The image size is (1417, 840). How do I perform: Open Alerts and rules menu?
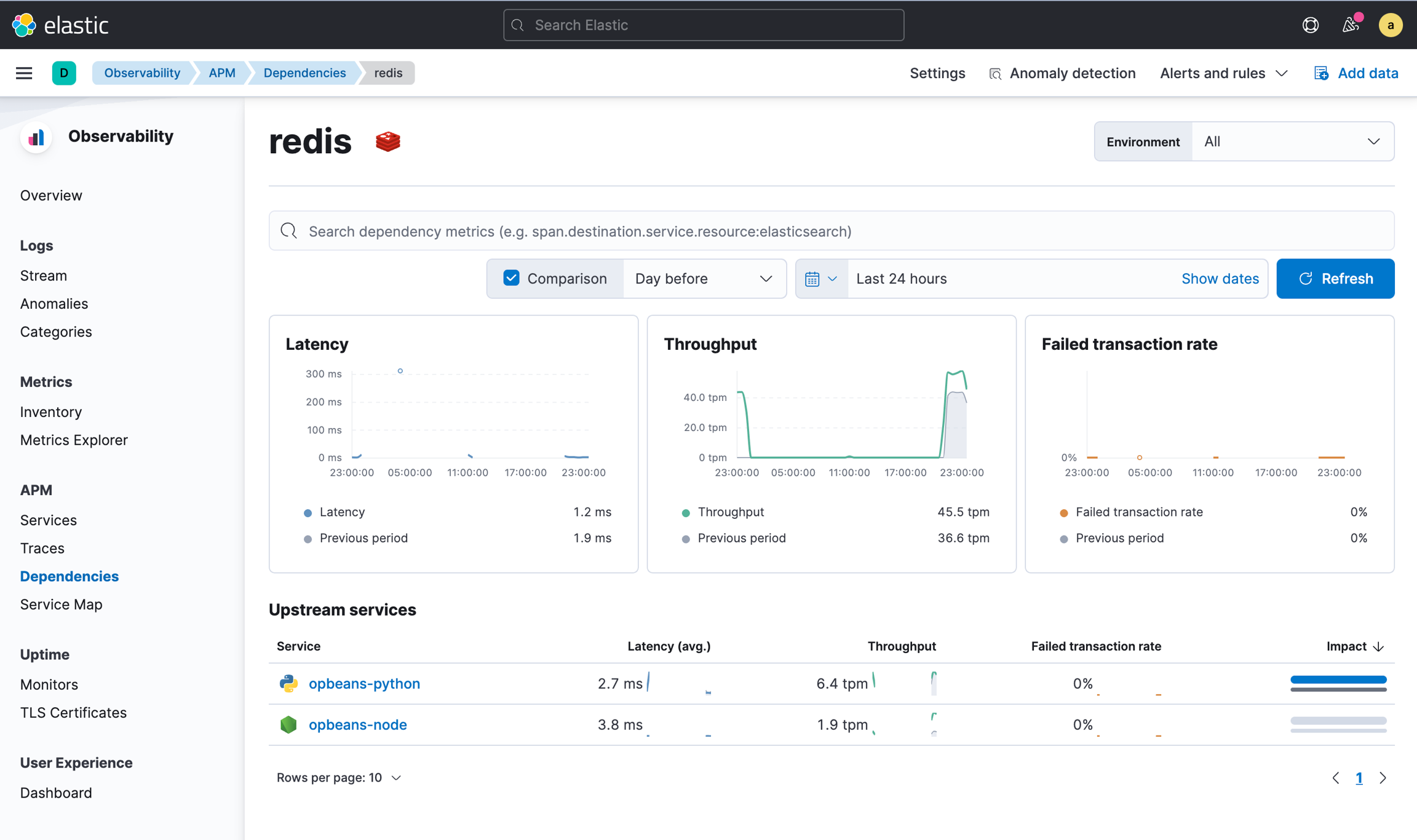coord(1223,73)
